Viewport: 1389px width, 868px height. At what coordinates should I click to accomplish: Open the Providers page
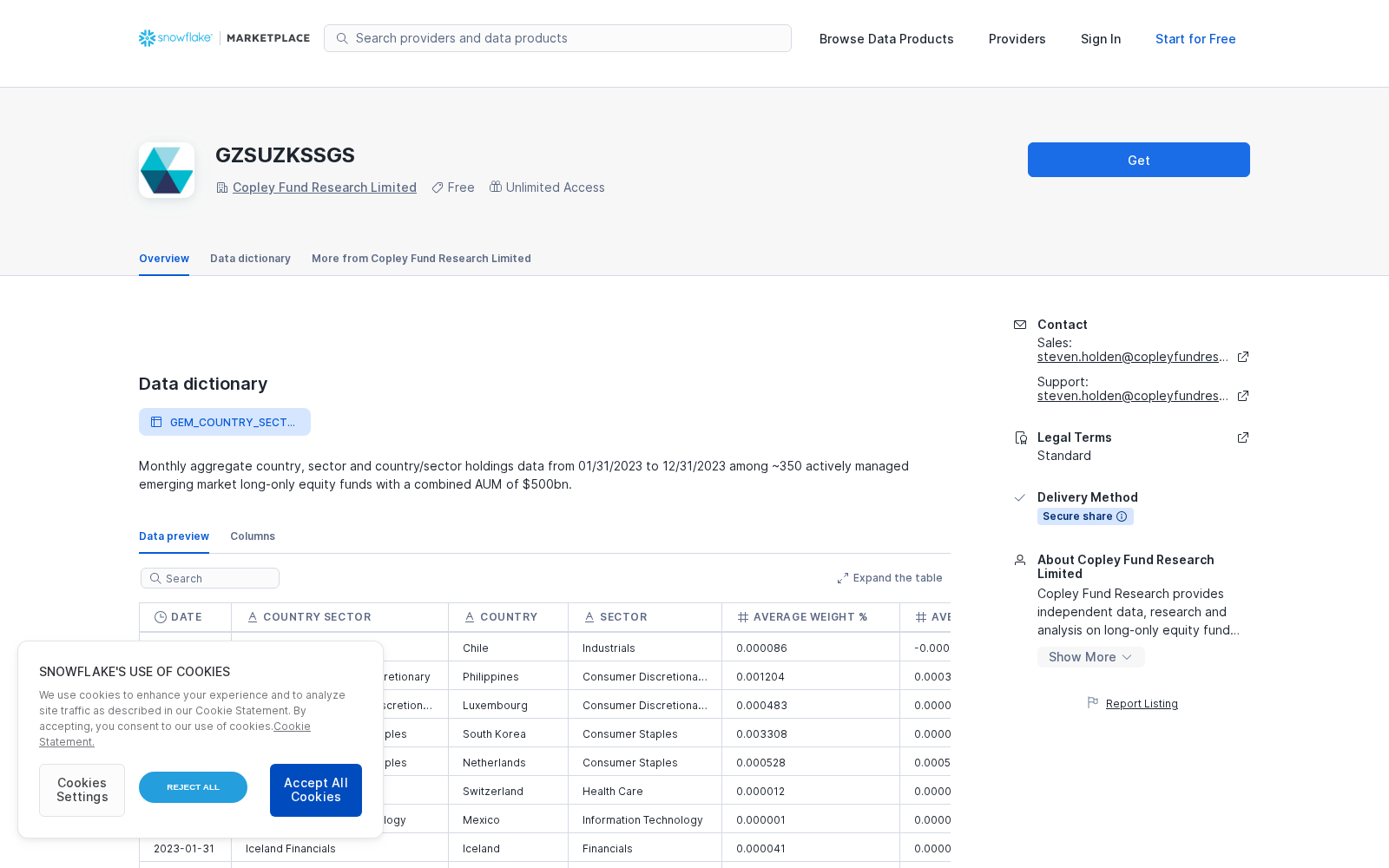[x=1017, y=39]
